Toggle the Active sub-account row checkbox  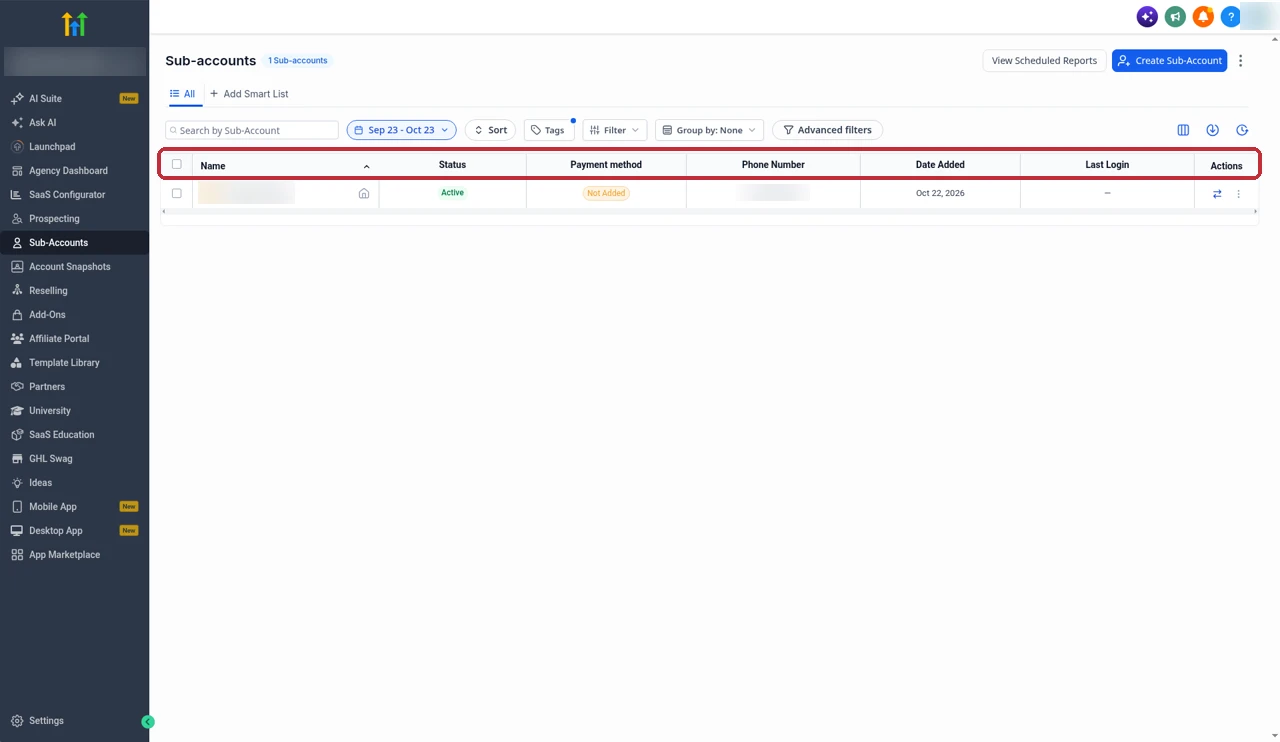click(177, 193)
